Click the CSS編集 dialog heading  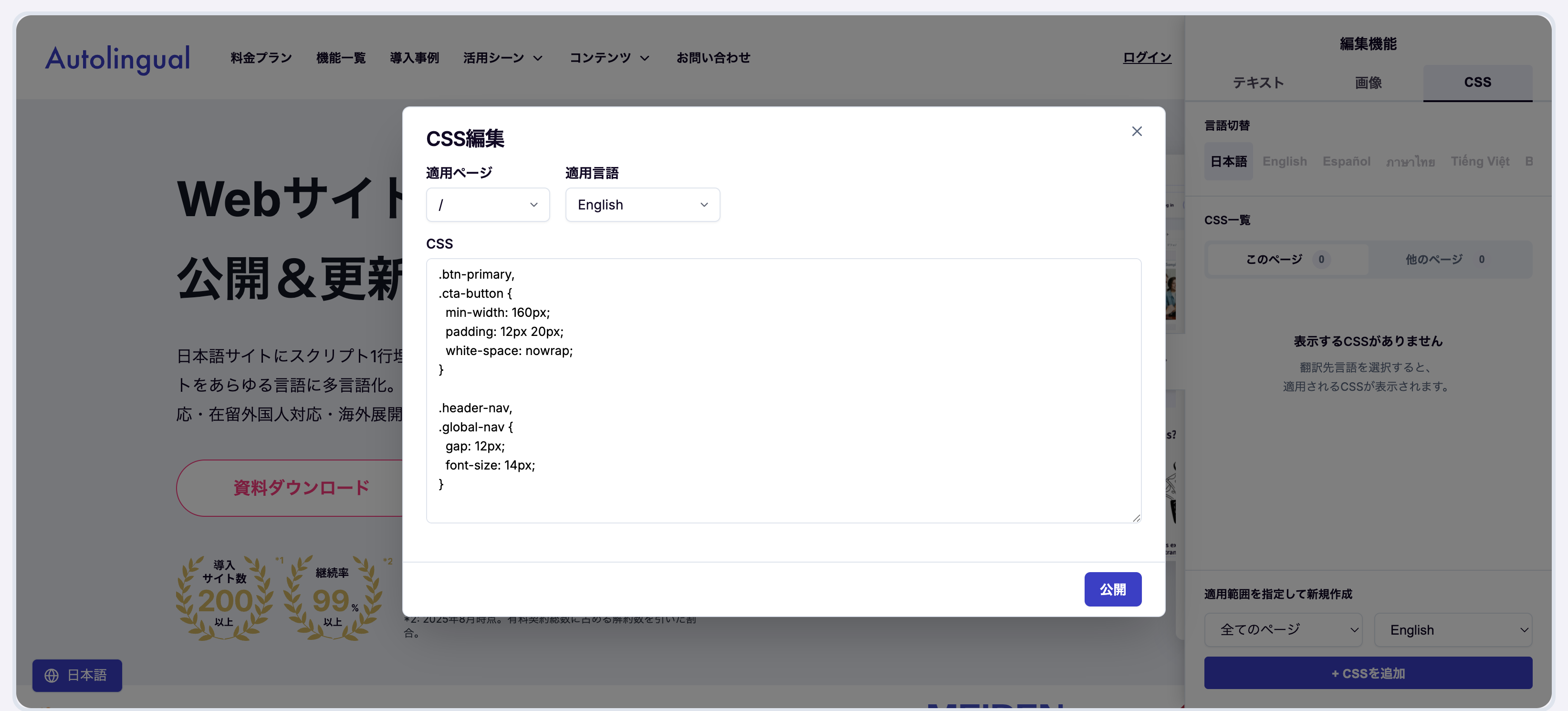click(x=465, y=138)
